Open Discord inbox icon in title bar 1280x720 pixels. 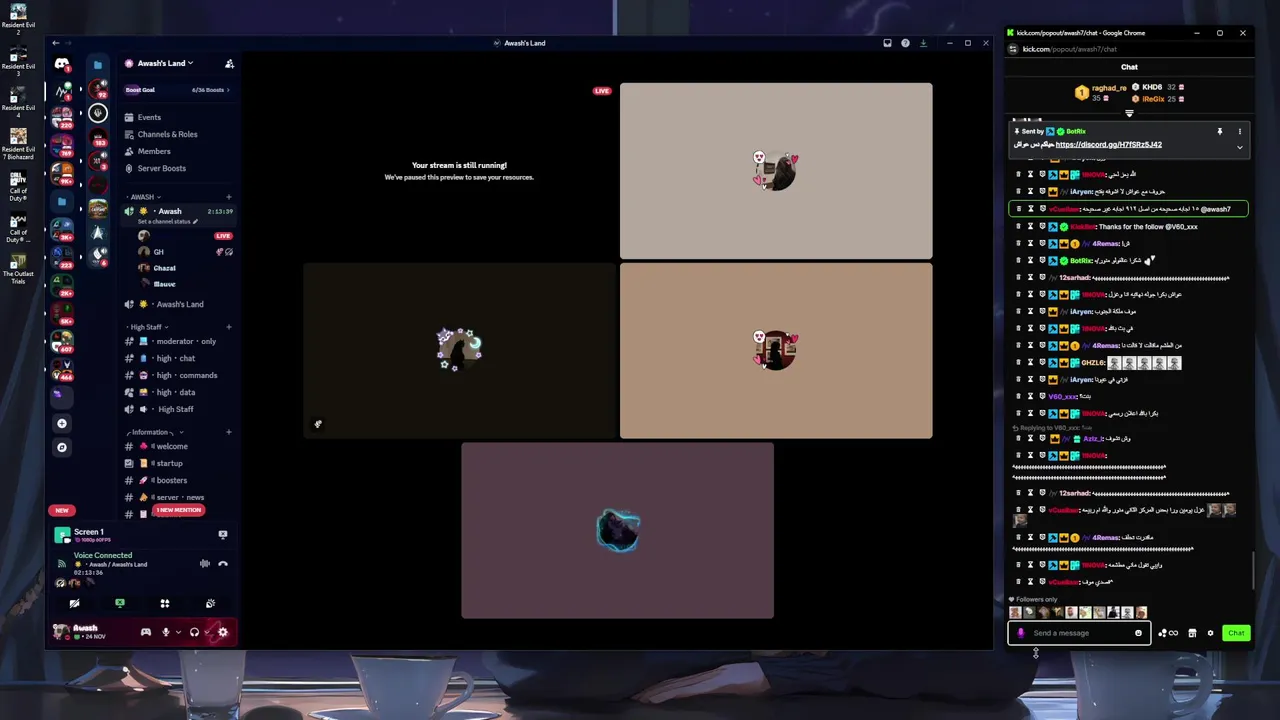click(x=887, y=43)
